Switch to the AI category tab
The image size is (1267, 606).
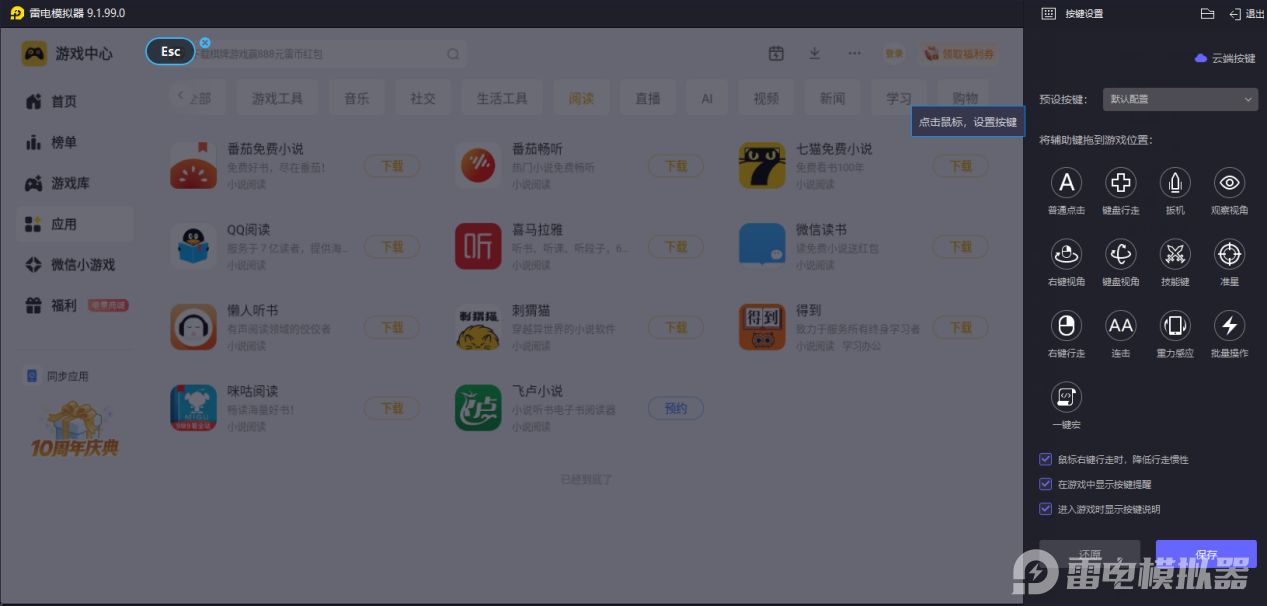(x=707, y=99)
